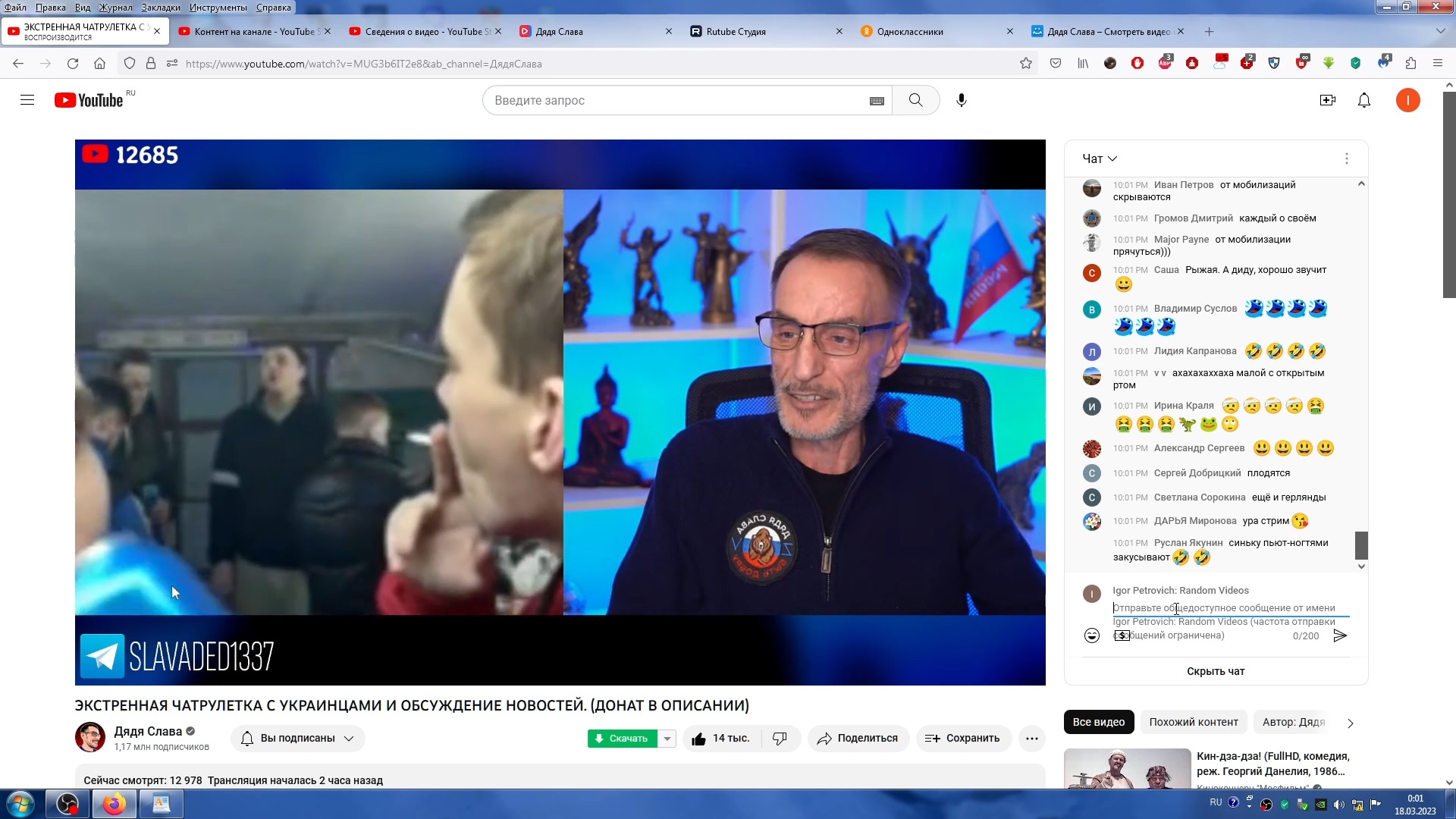Open the Закладки menu
1456x819 pixels.
[x=160, y=7]
